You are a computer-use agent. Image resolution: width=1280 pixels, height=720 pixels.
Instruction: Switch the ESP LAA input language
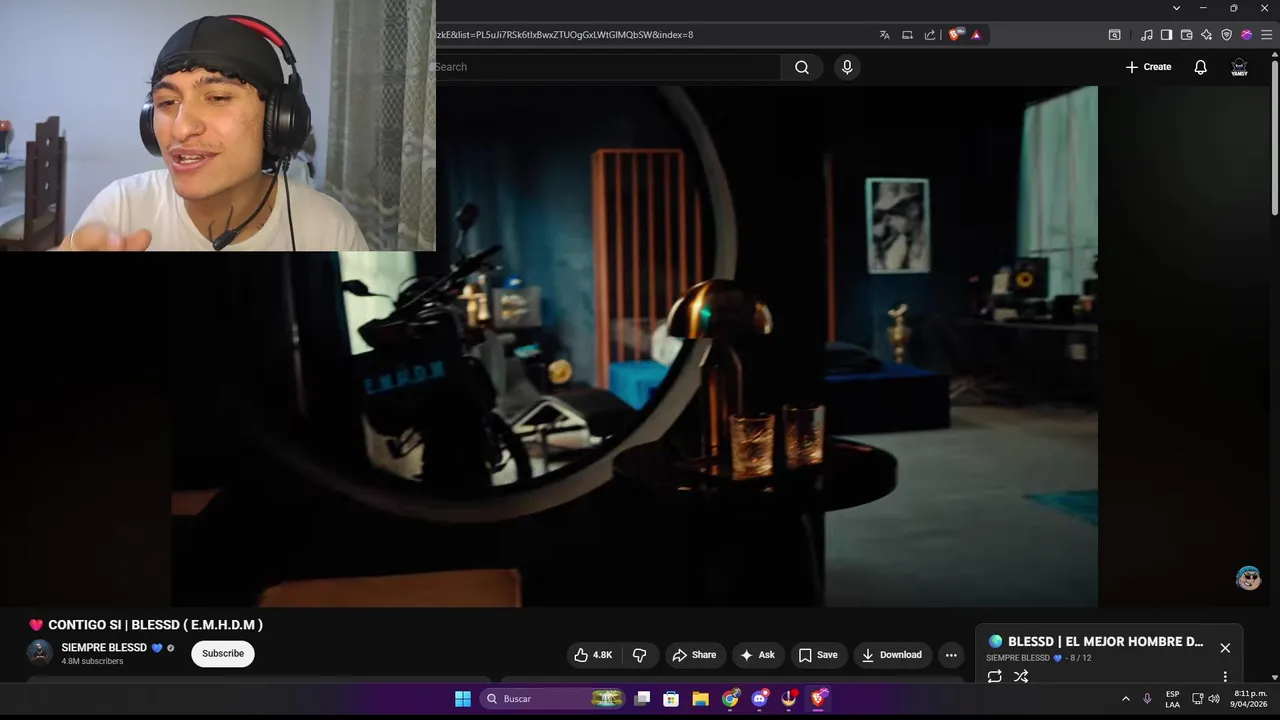[x=1172, y=699]
